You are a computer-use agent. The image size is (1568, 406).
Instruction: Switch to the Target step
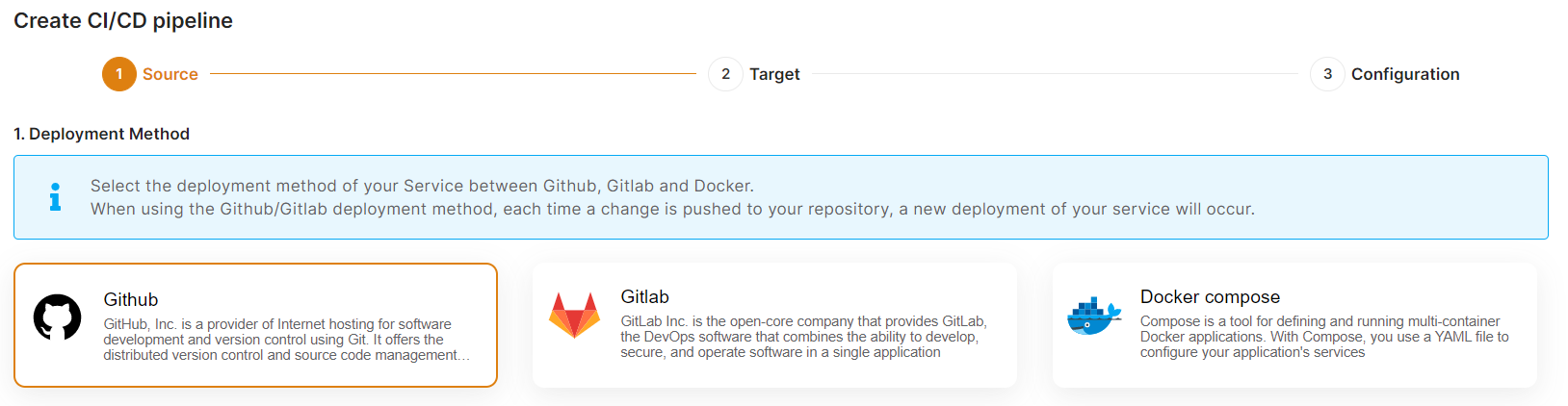click(774, 74)
